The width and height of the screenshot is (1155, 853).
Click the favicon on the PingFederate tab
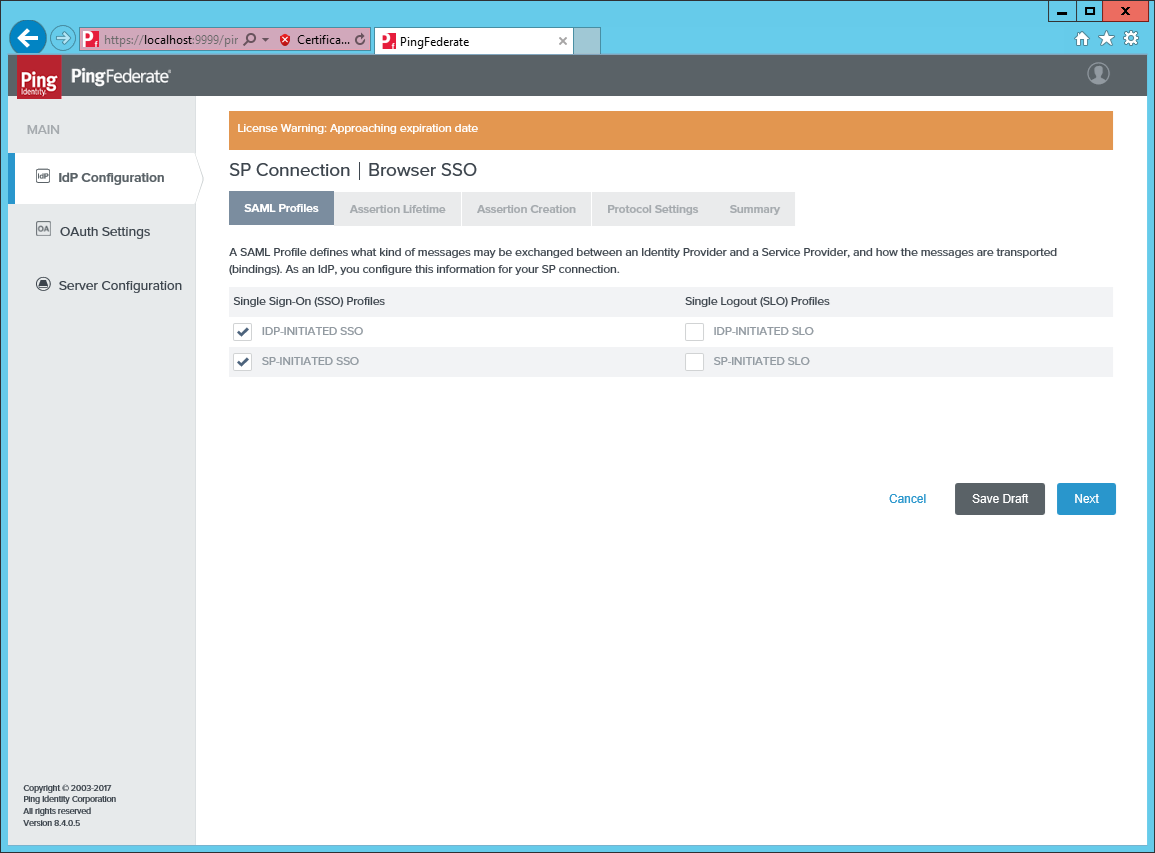pos(389,41)
